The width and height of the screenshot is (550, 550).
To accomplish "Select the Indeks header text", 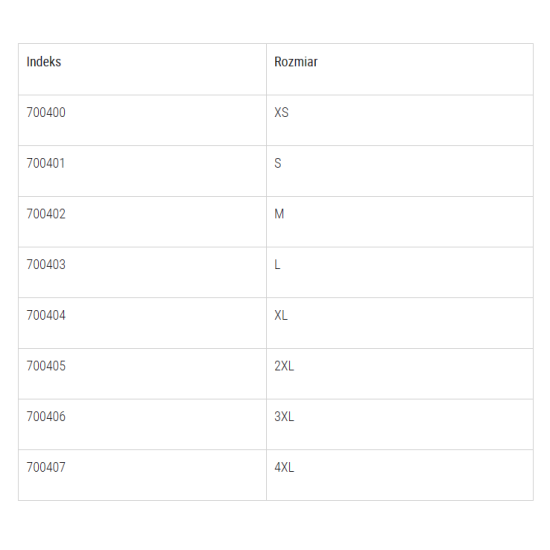I will [x=44, y=62].
